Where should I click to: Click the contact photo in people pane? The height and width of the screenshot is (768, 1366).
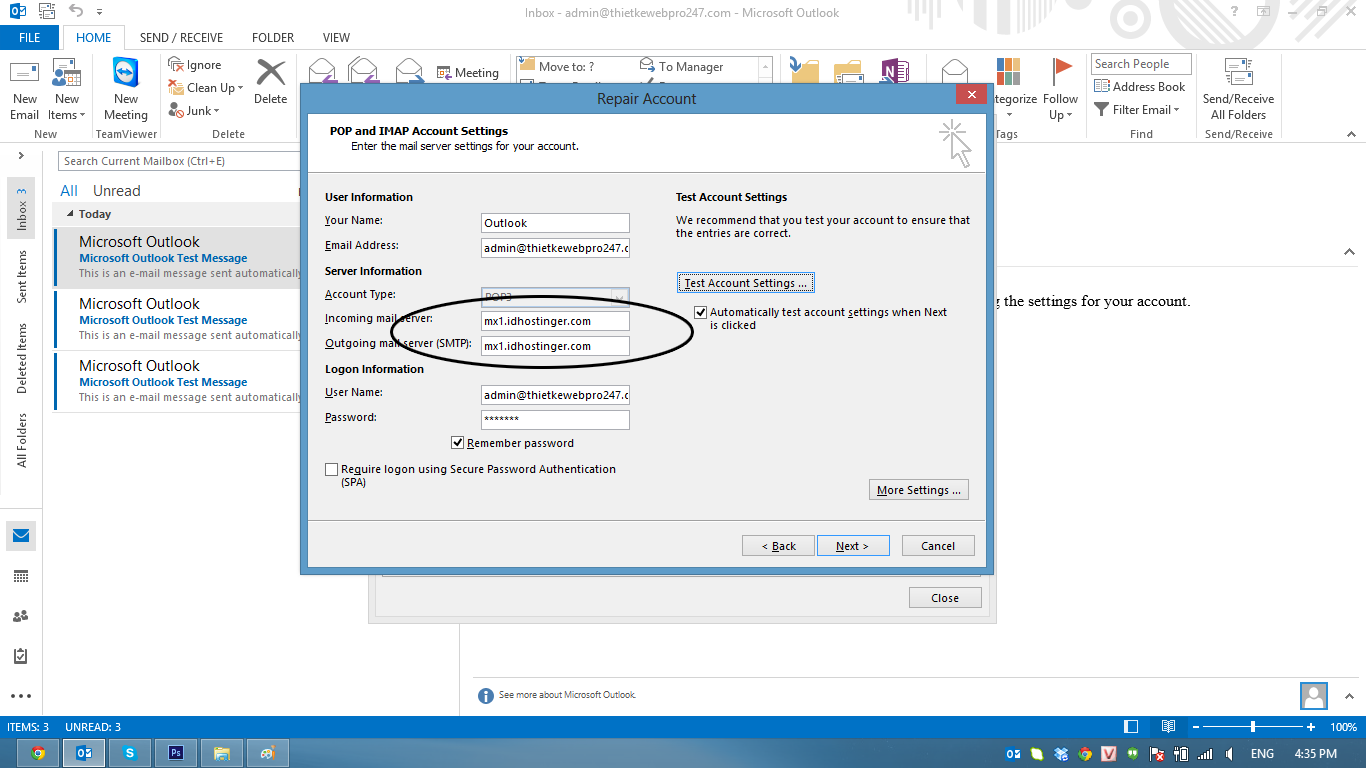pos(1314,695)
